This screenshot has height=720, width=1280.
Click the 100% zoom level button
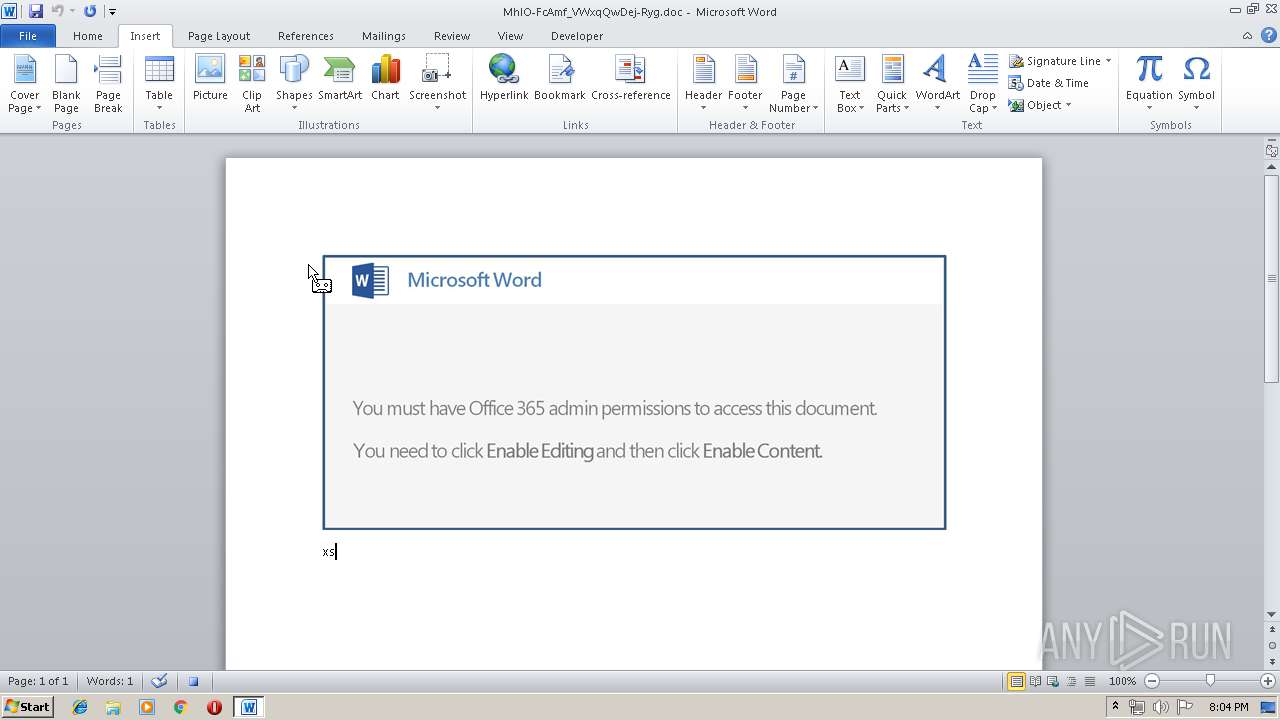point(1122,681)
